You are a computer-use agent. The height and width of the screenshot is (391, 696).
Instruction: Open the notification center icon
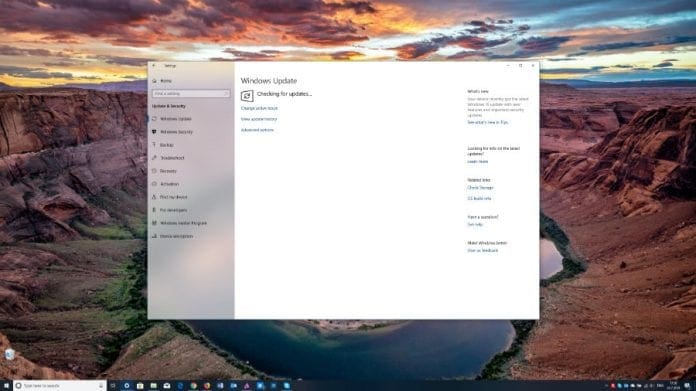[687, 386]
